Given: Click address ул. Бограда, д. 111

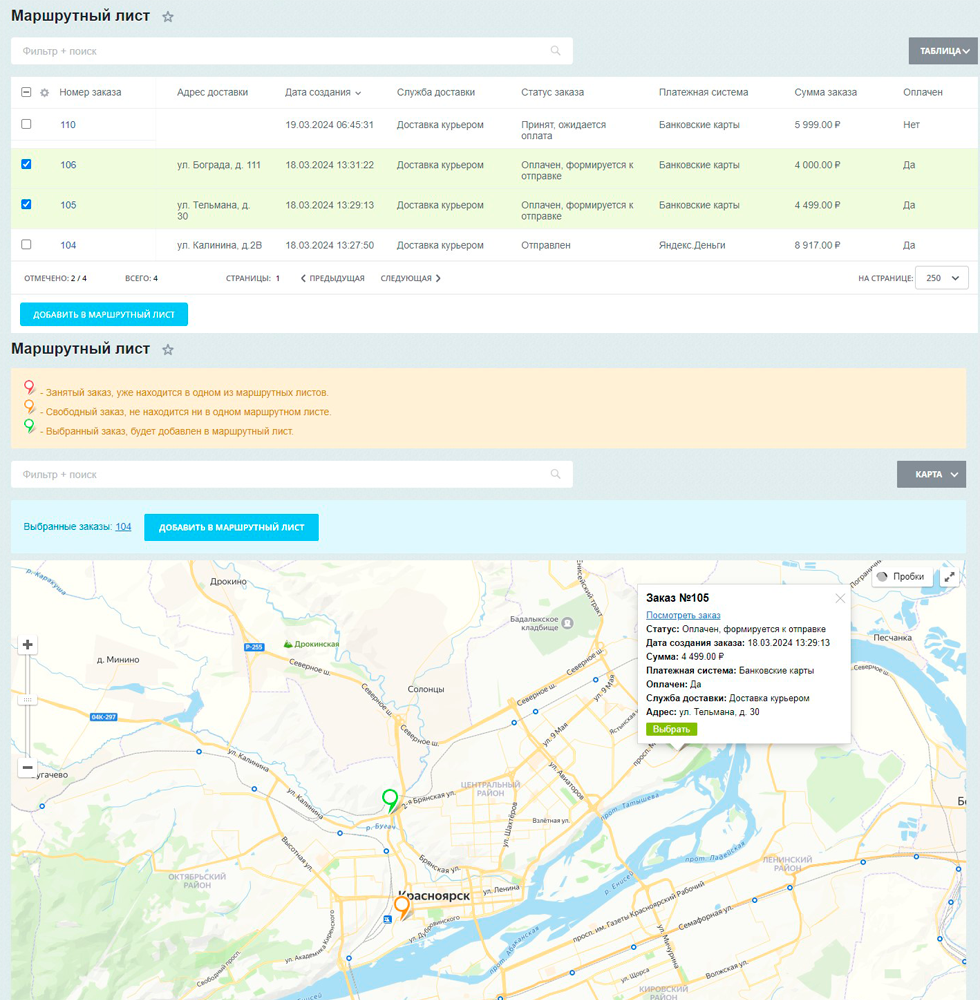Looking at the screenshot, I should point(219,165).
